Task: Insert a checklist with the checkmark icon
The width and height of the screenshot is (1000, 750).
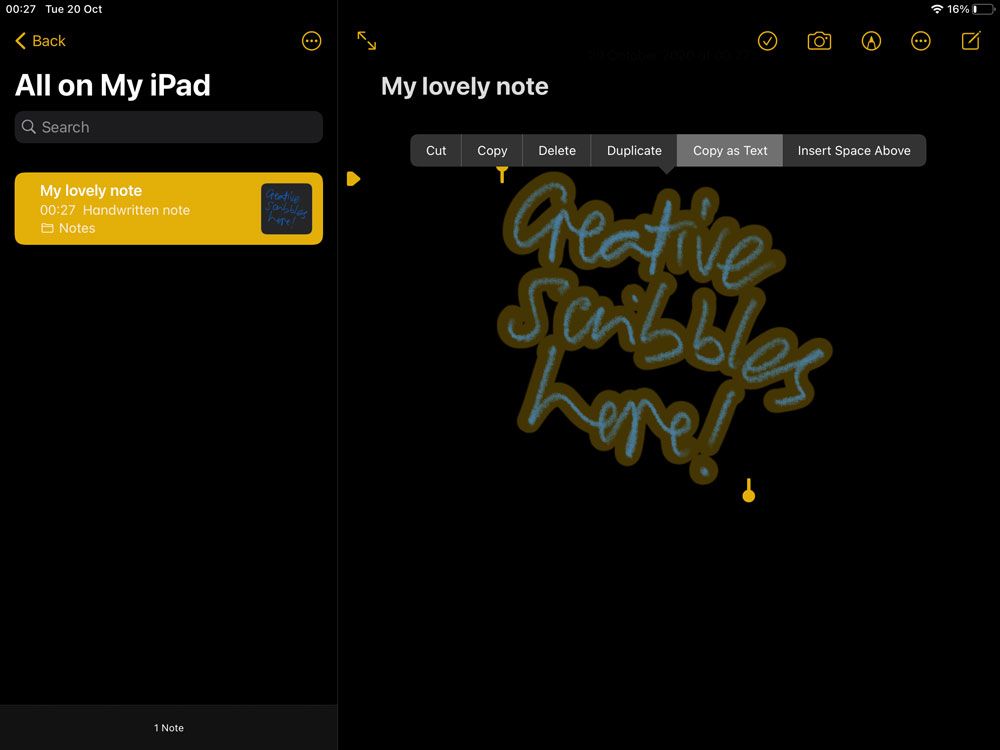Action: (x=767, y=41)
